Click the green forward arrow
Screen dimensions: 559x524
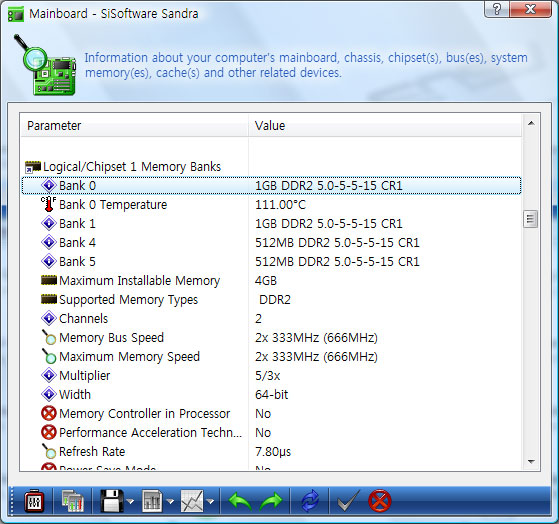pyautogui.click(x=271, y=501)
